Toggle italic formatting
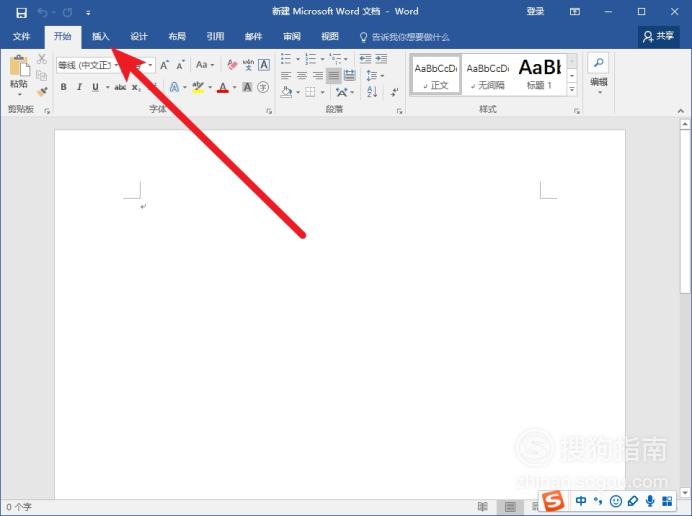The image size is (692, 516). 79,87
